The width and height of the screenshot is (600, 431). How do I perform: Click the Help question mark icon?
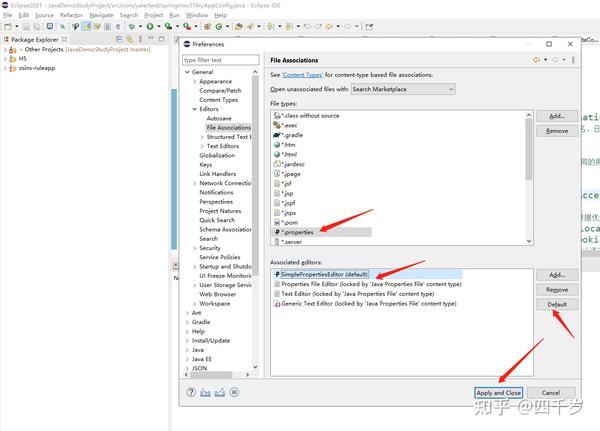[191, 392]
